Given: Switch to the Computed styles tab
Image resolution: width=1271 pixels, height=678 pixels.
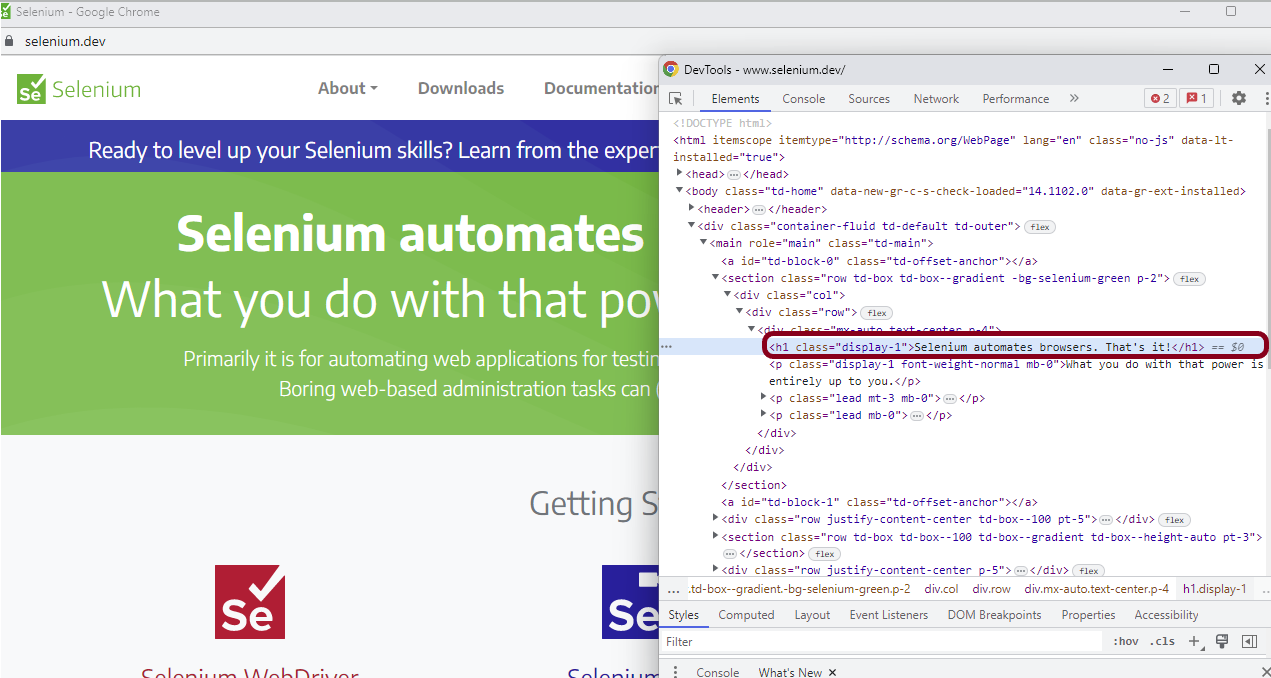Looking at the screenshot, I should (x=746, y=614).
